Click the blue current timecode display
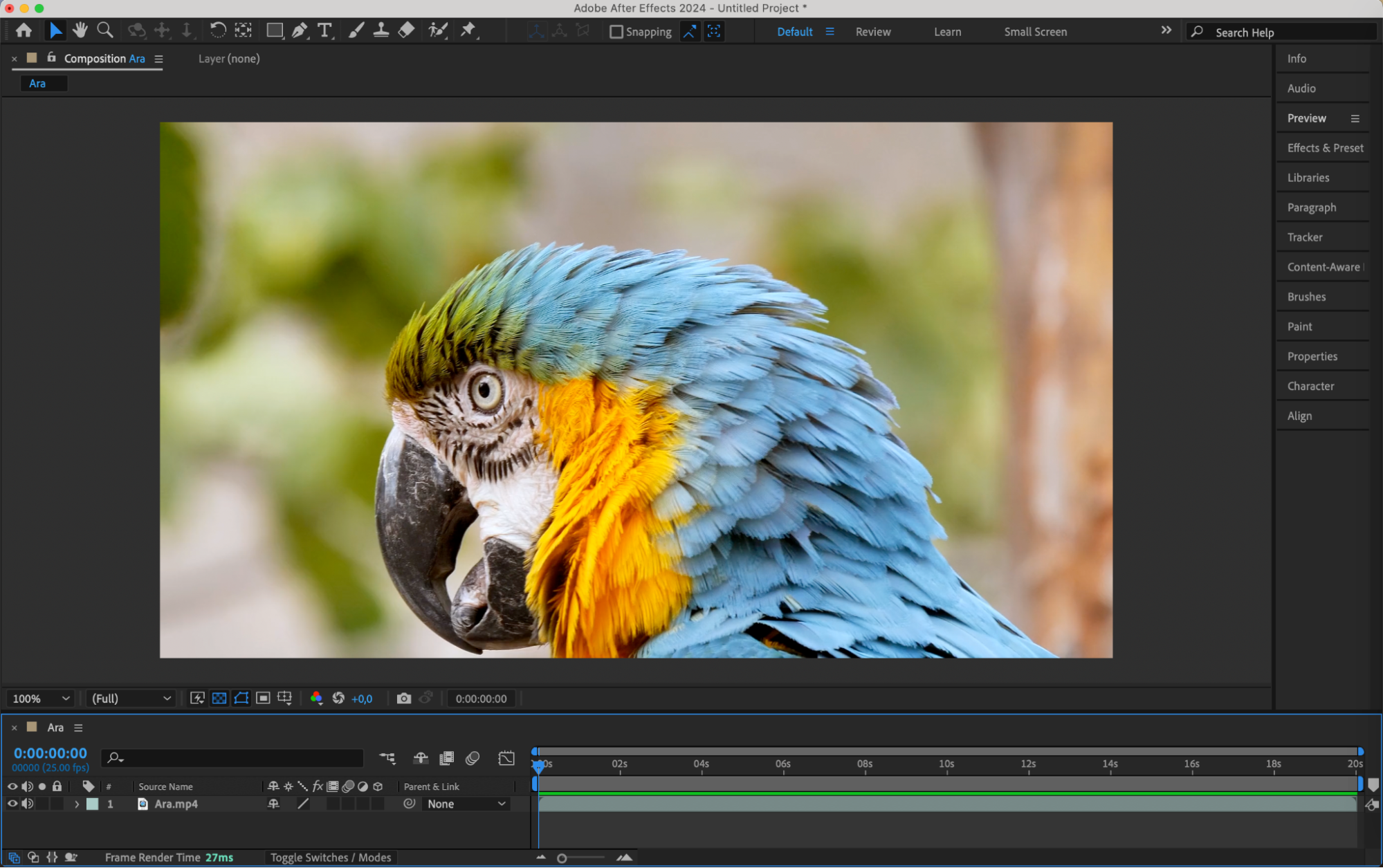This screenshot has height=868, width=1383. (51, 753)
